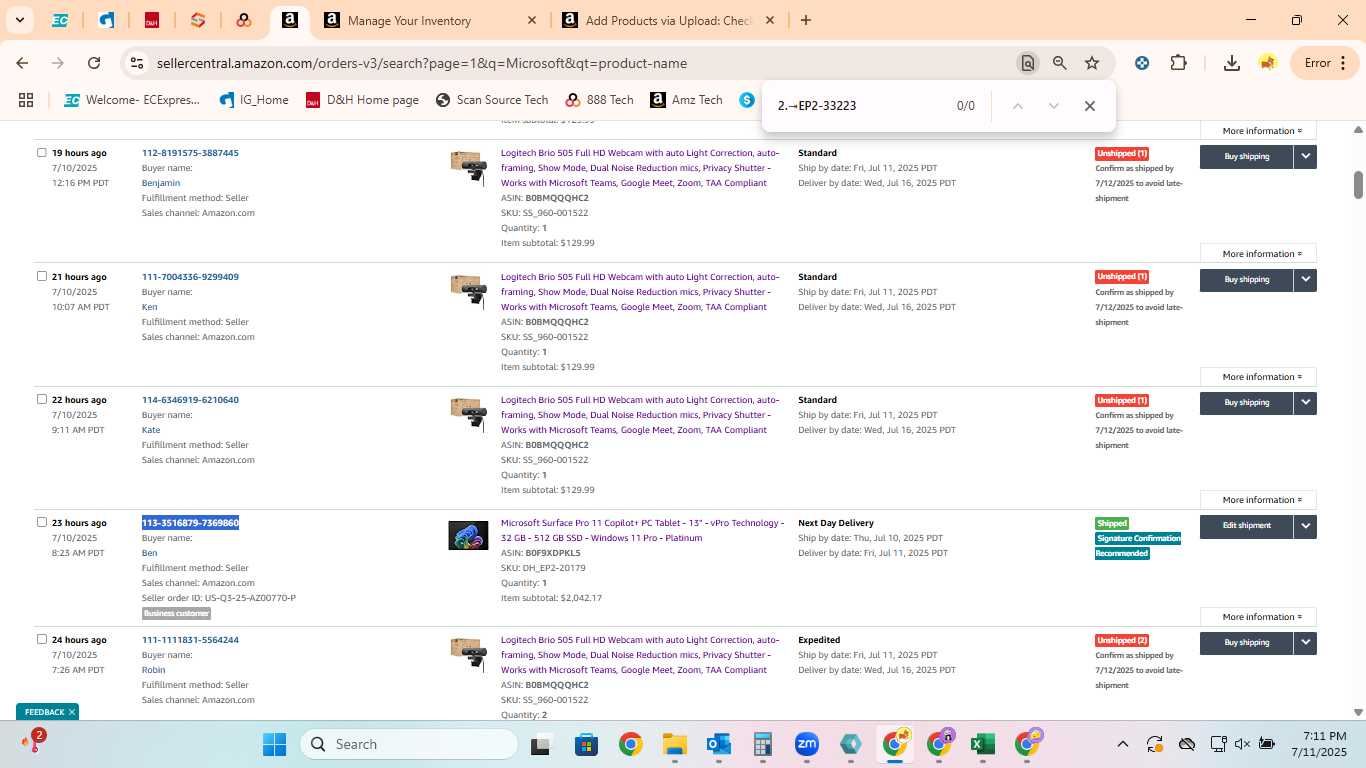Expand More information for order 111-7004336-9299409
Viewport: 1366px width, 768px height.
click(1258, 377)
